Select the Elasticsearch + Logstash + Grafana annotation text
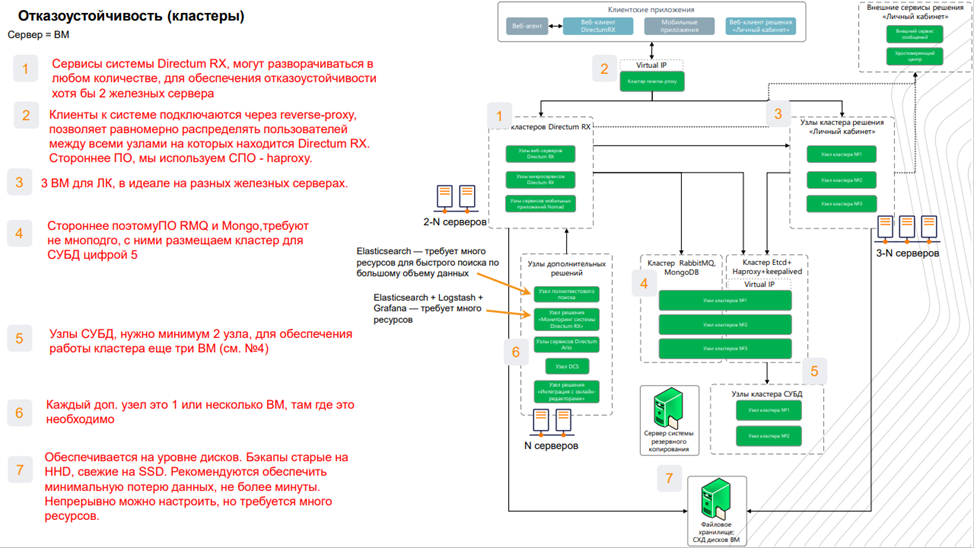974x548 pixels. point(428,308)
